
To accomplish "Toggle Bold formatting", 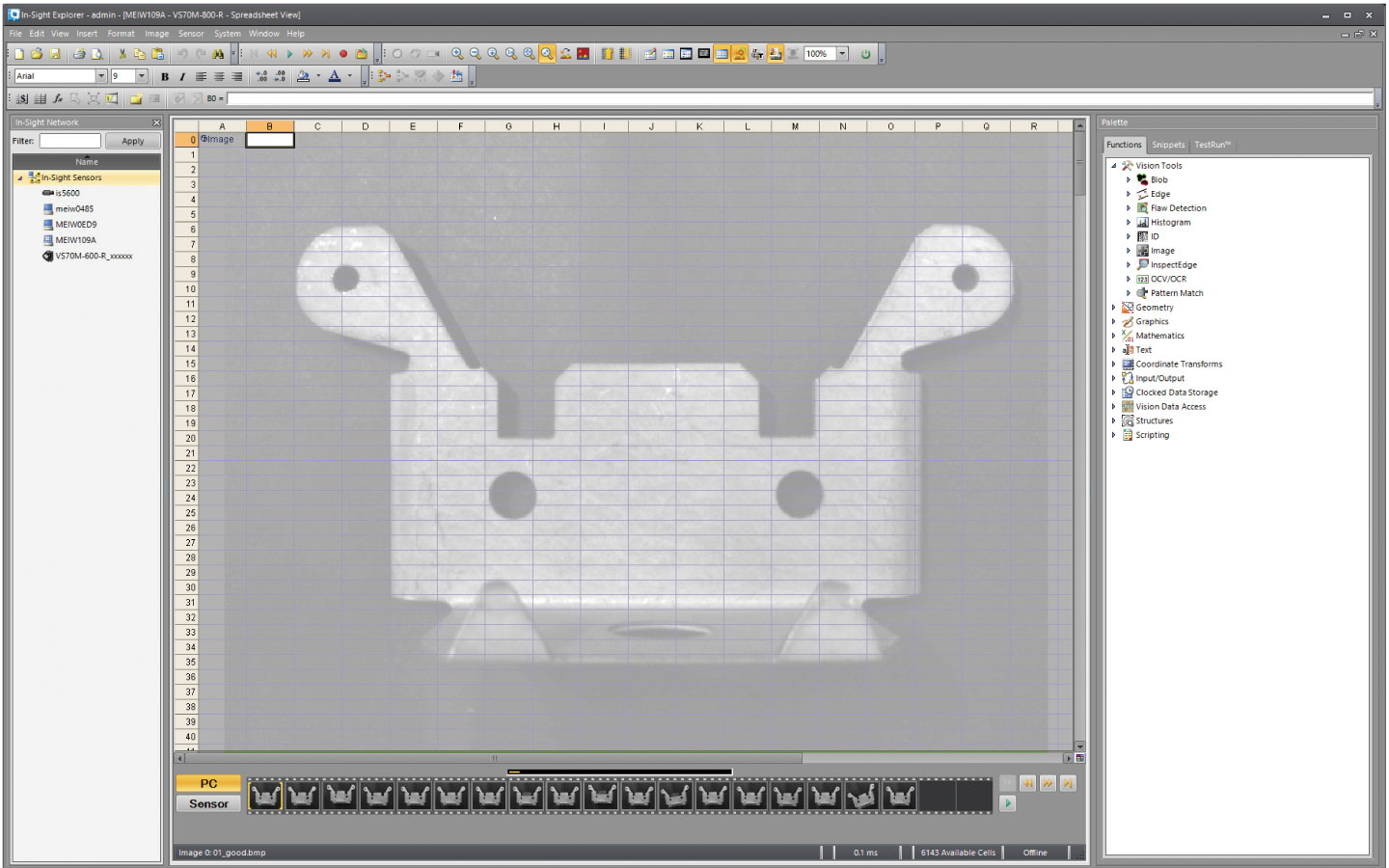I will [x=165, y=76].
